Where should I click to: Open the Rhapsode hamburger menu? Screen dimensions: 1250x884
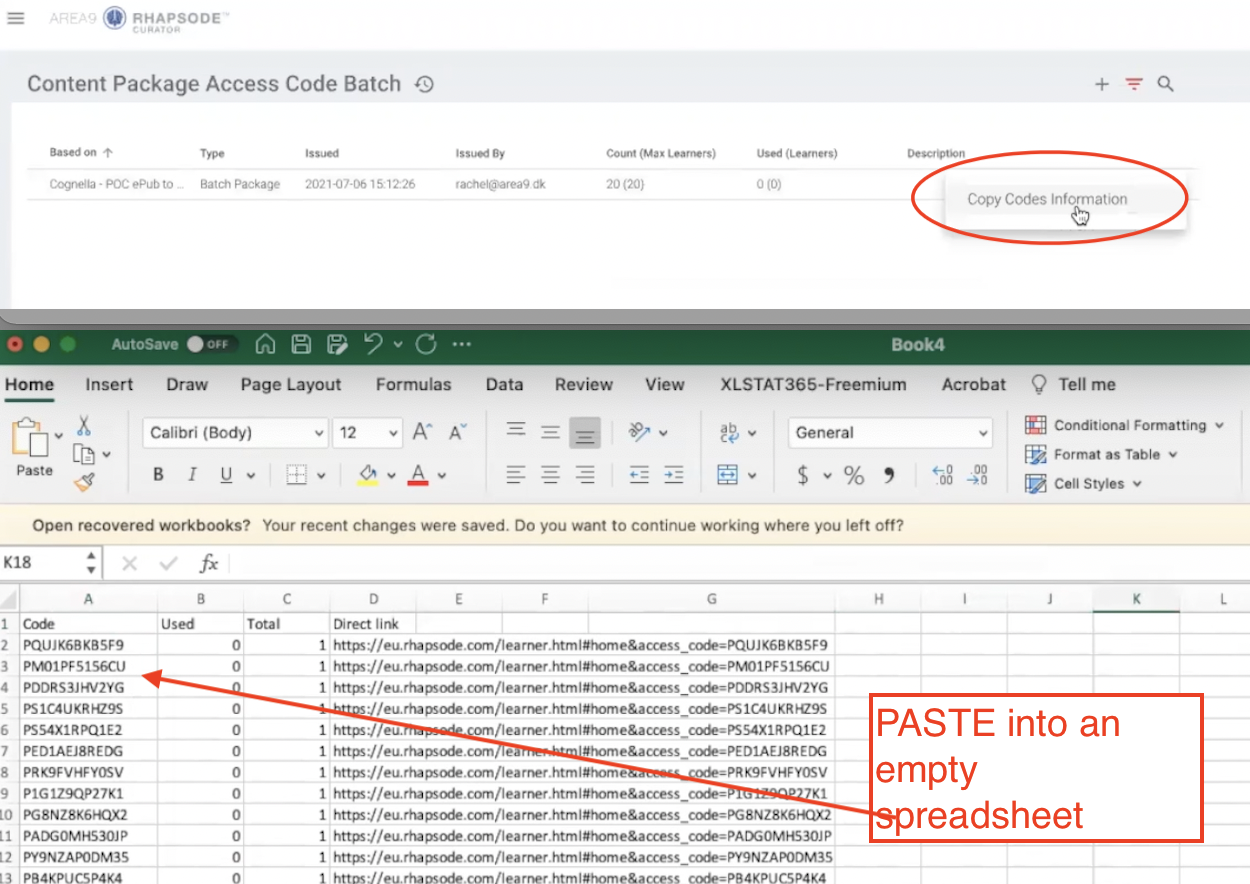[15, 18]
